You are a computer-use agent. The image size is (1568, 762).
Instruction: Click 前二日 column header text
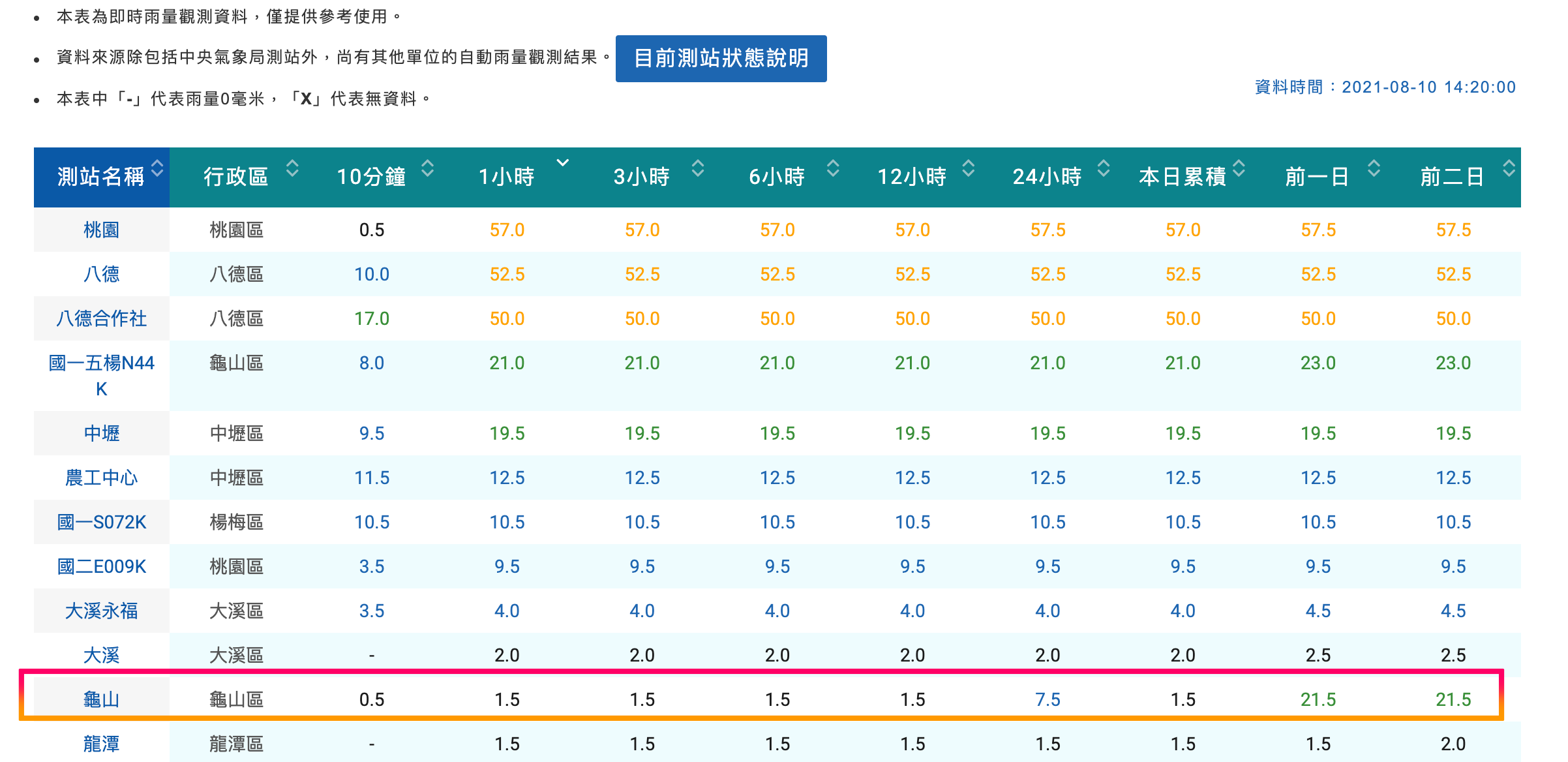point(1453,177)
